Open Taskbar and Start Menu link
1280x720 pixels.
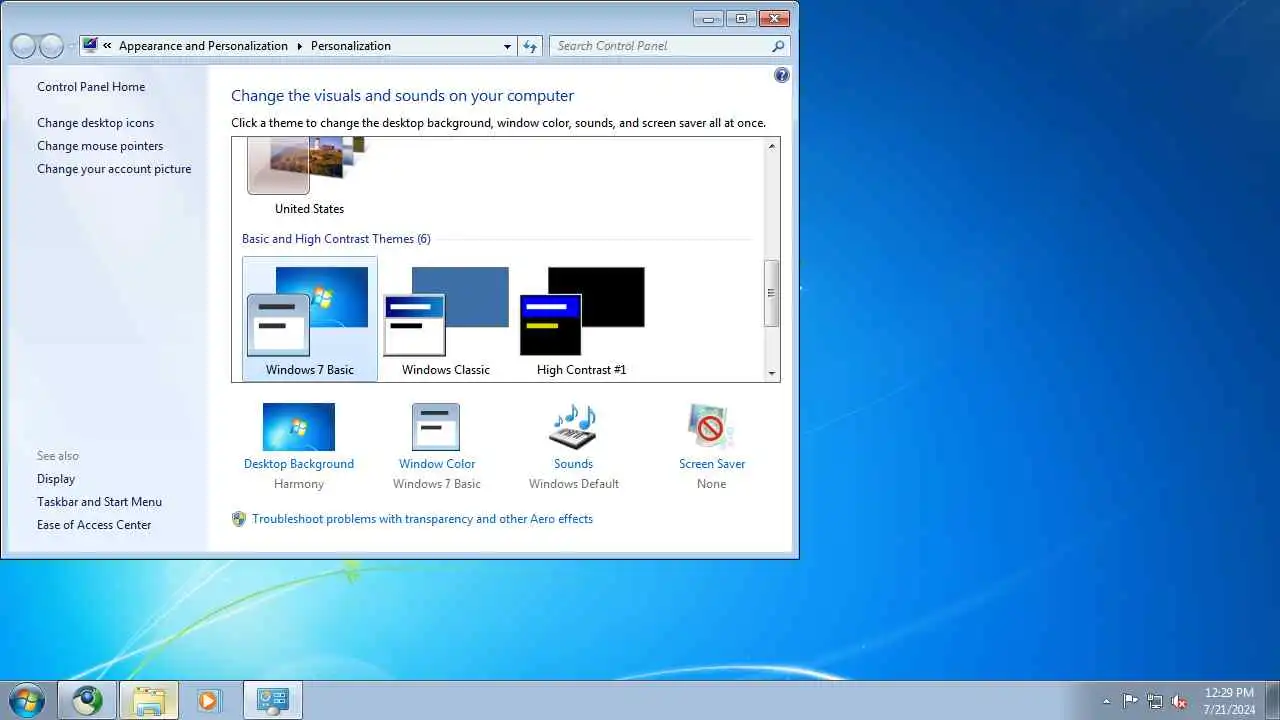coord(99,502)
